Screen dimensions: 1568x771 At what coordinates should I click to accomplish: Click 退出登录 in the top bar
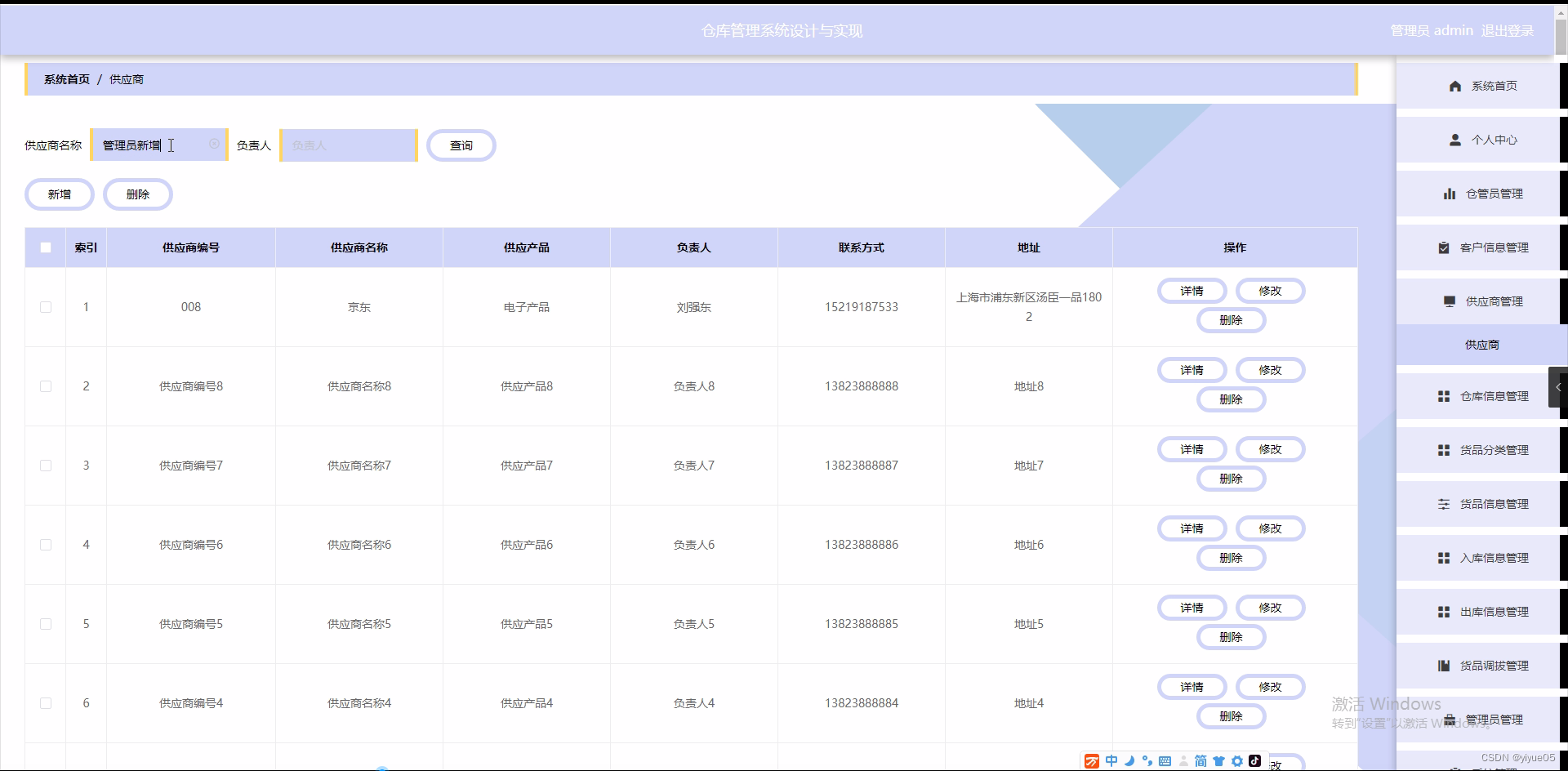(x=1507, y=30)
